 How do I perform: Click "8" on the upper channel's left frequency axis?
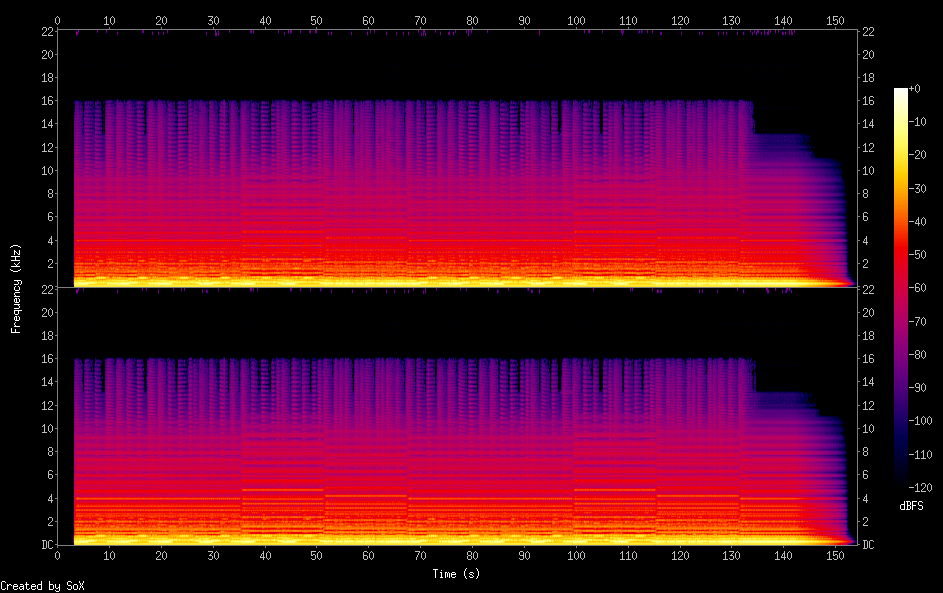51,194
